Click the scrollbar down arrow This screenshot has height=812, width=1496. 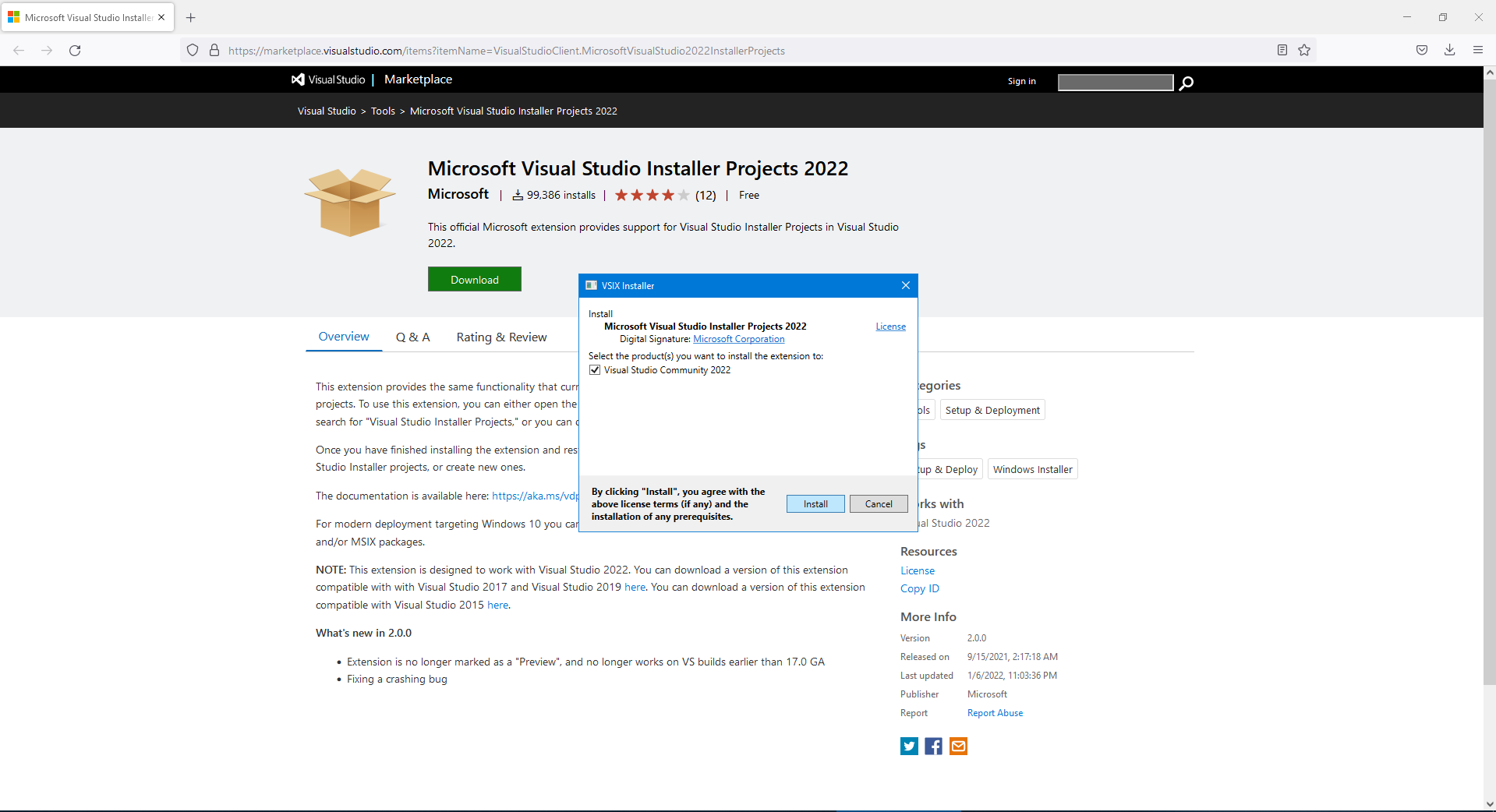coord(1490,804)
